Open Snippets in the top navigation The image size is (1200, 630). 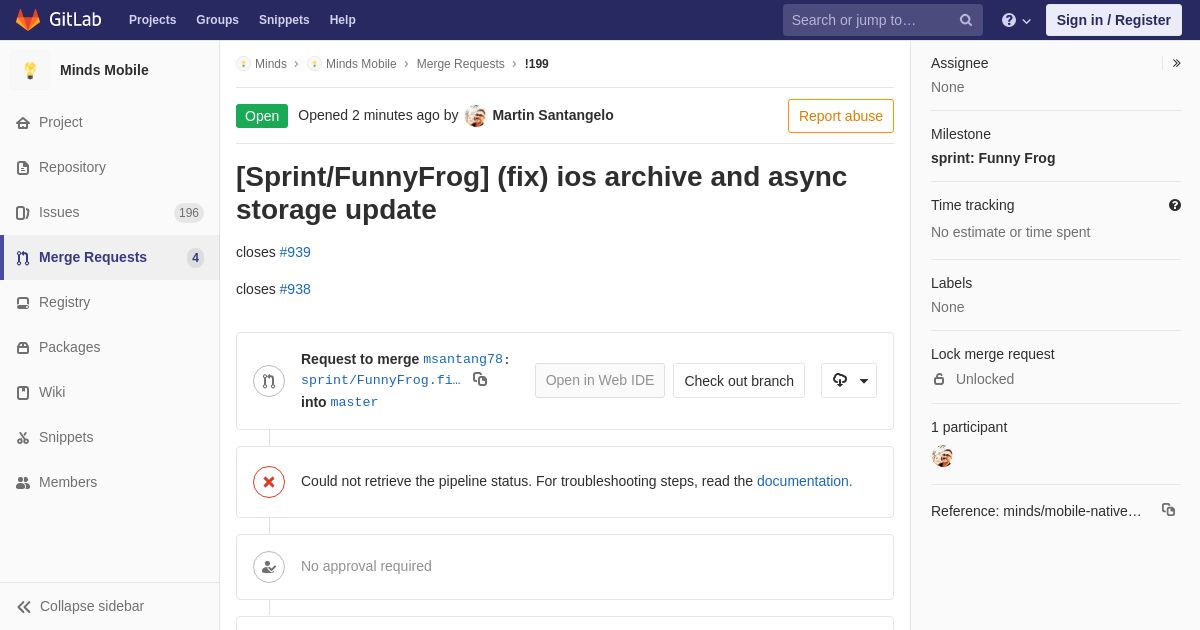pyautogui.click(x=284, y=20)
